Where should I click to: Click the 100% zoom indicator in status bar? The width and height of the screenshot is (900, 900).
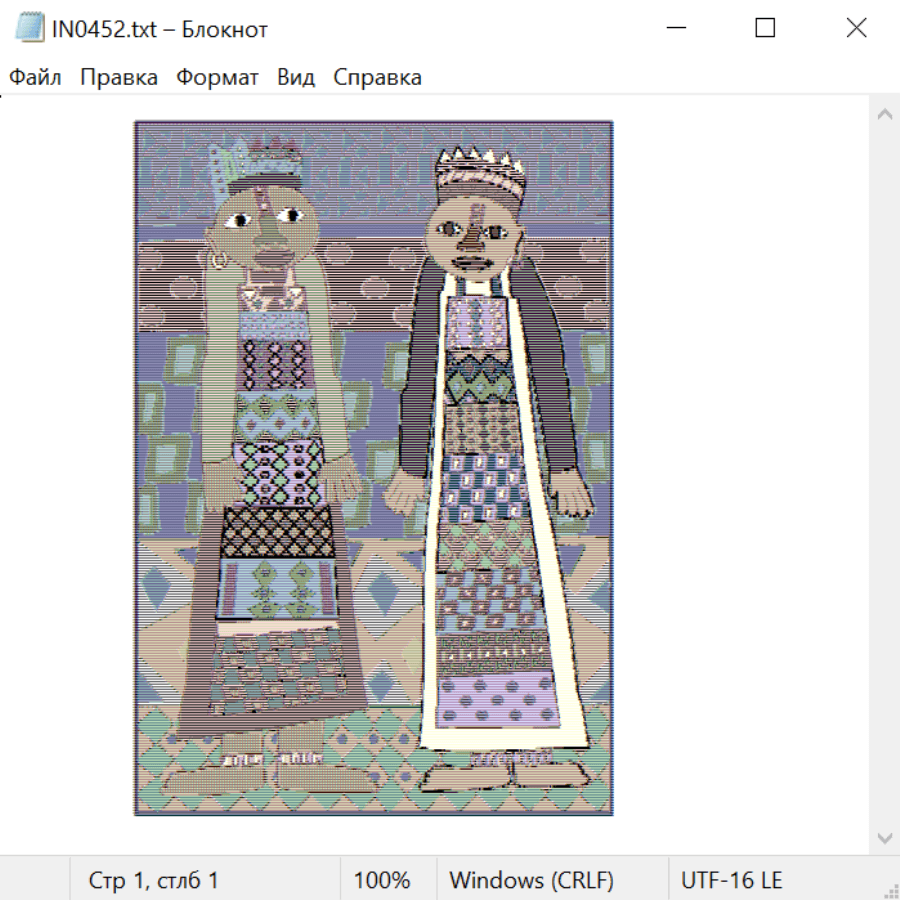[x=382, y=881]
